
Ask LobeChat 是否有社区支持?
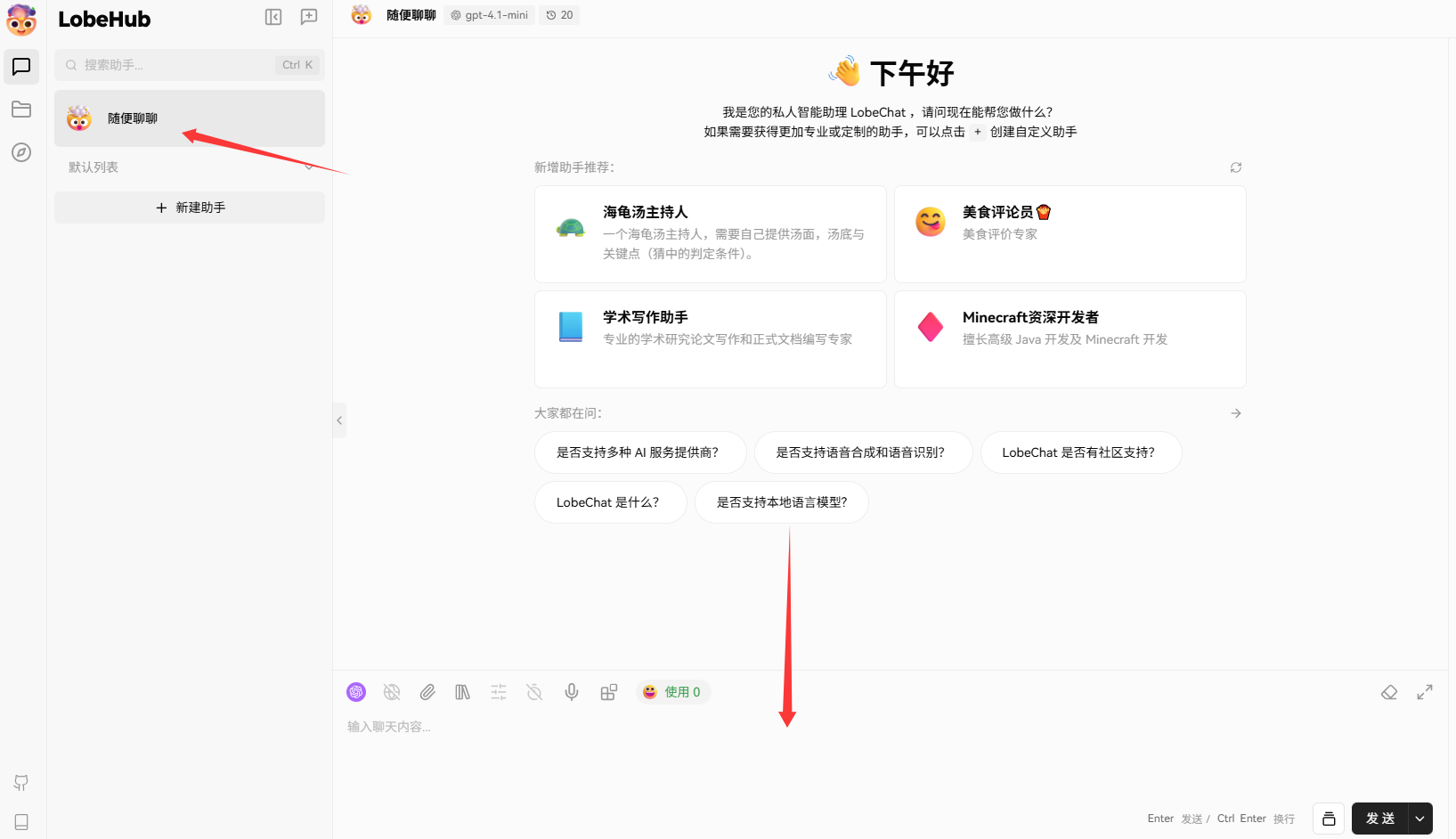tap(1081, 452)
